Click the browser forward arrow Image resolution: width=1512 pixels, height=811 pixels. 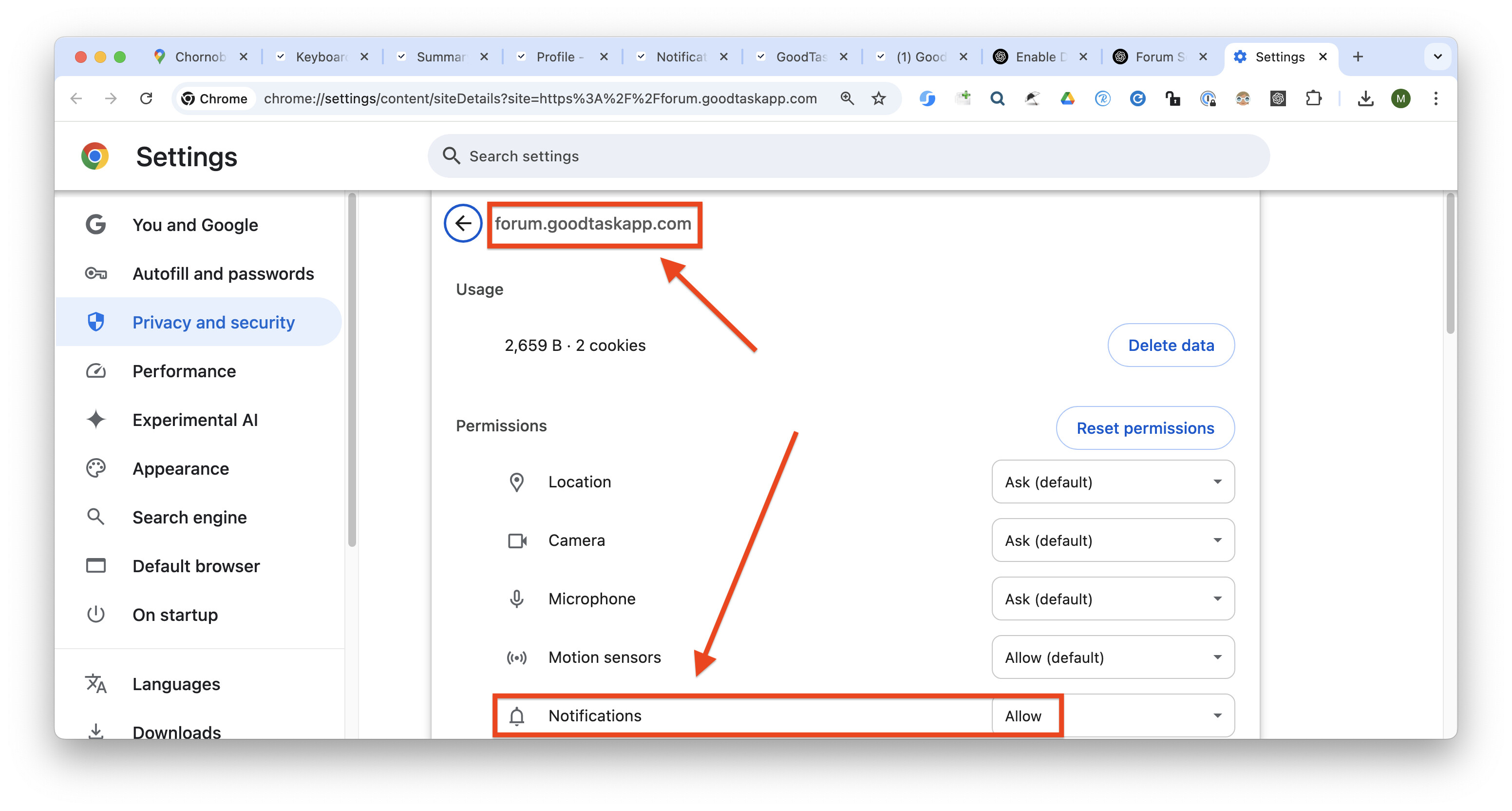point(111,98)
